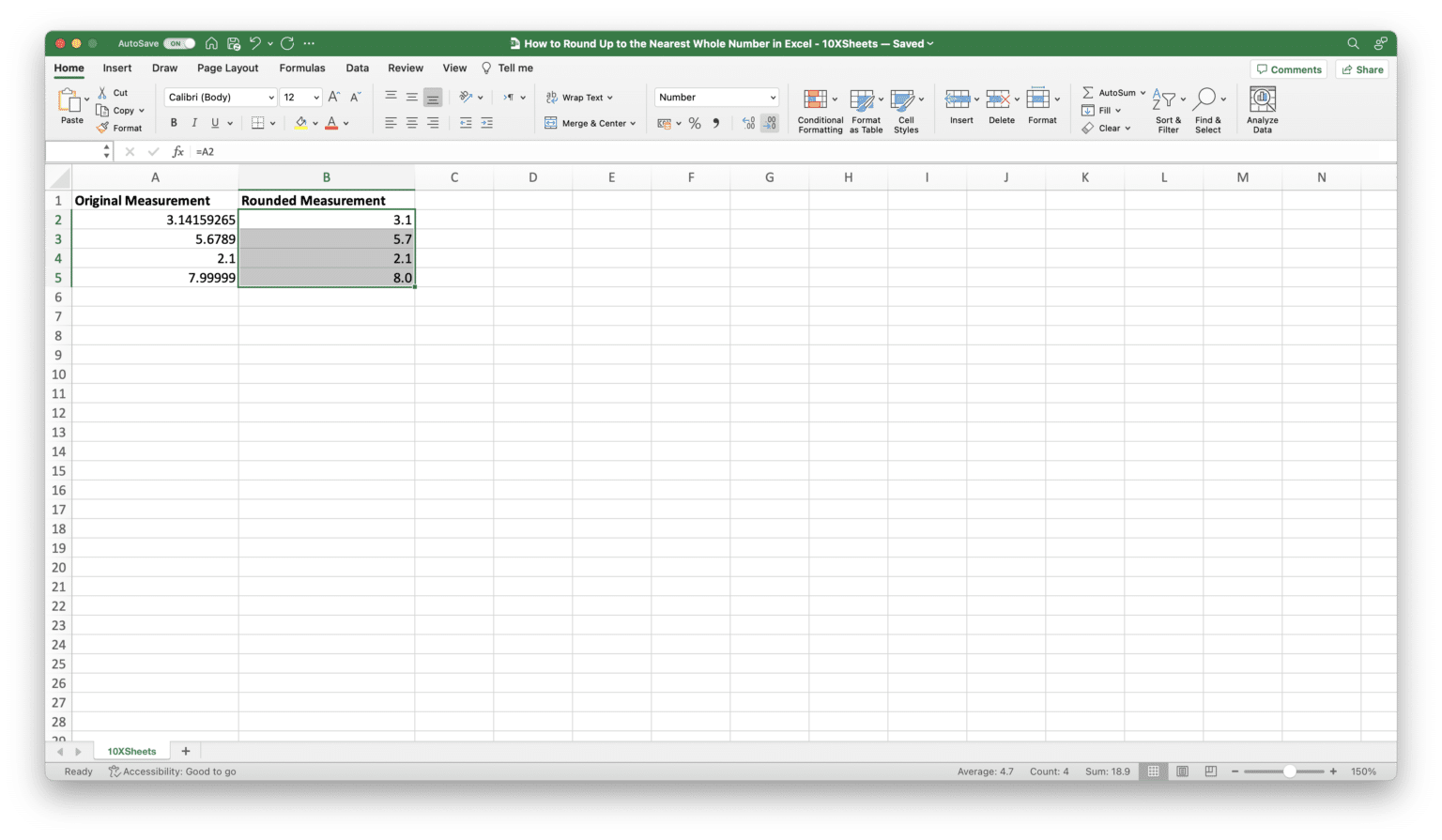Open the font size dropdown
Image resolution: width=1442 pixels, height=840 pixels.
(x=314, y=97)
